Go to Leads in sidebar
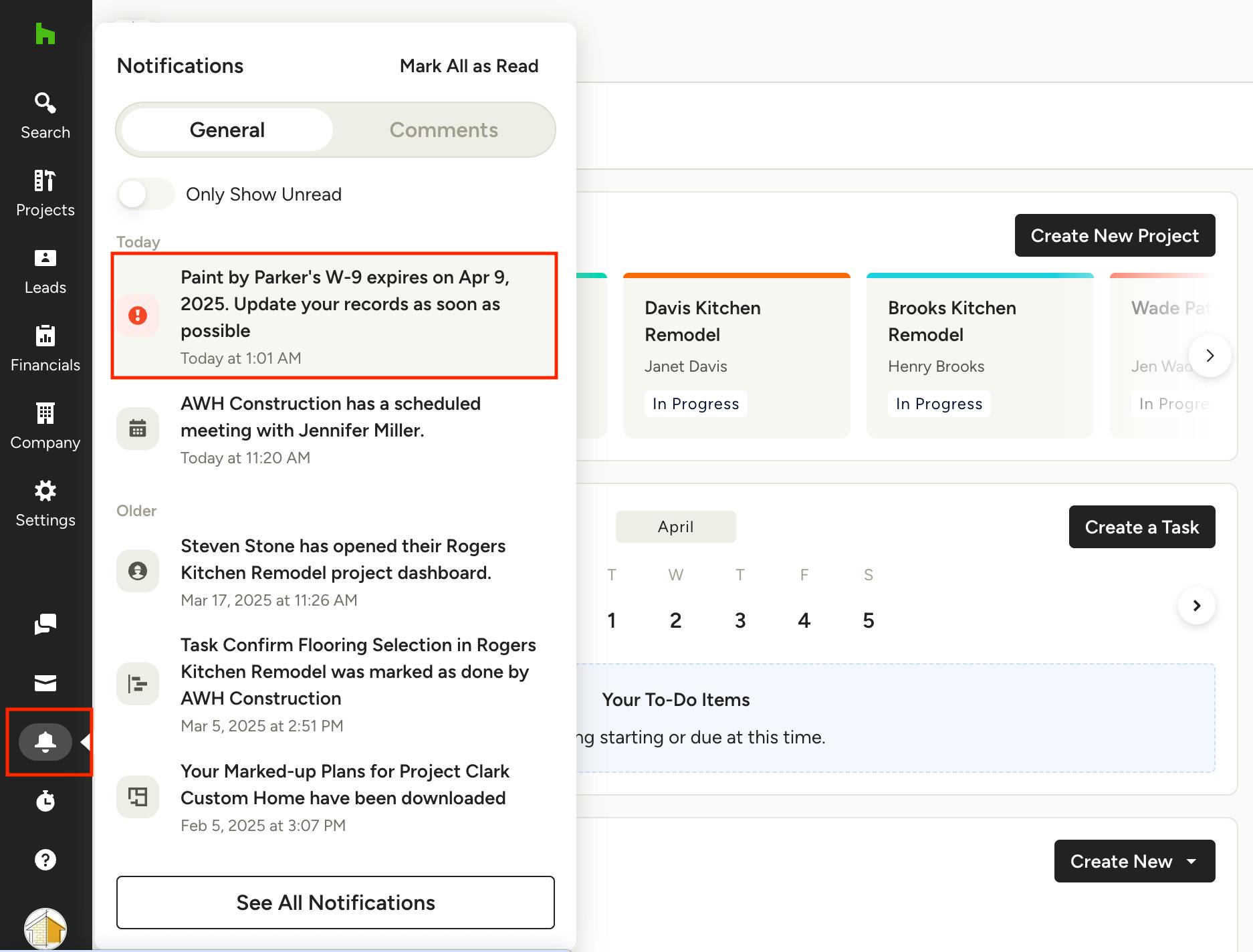The width and height of the screenshot is (1253, 952). (45, 271)
